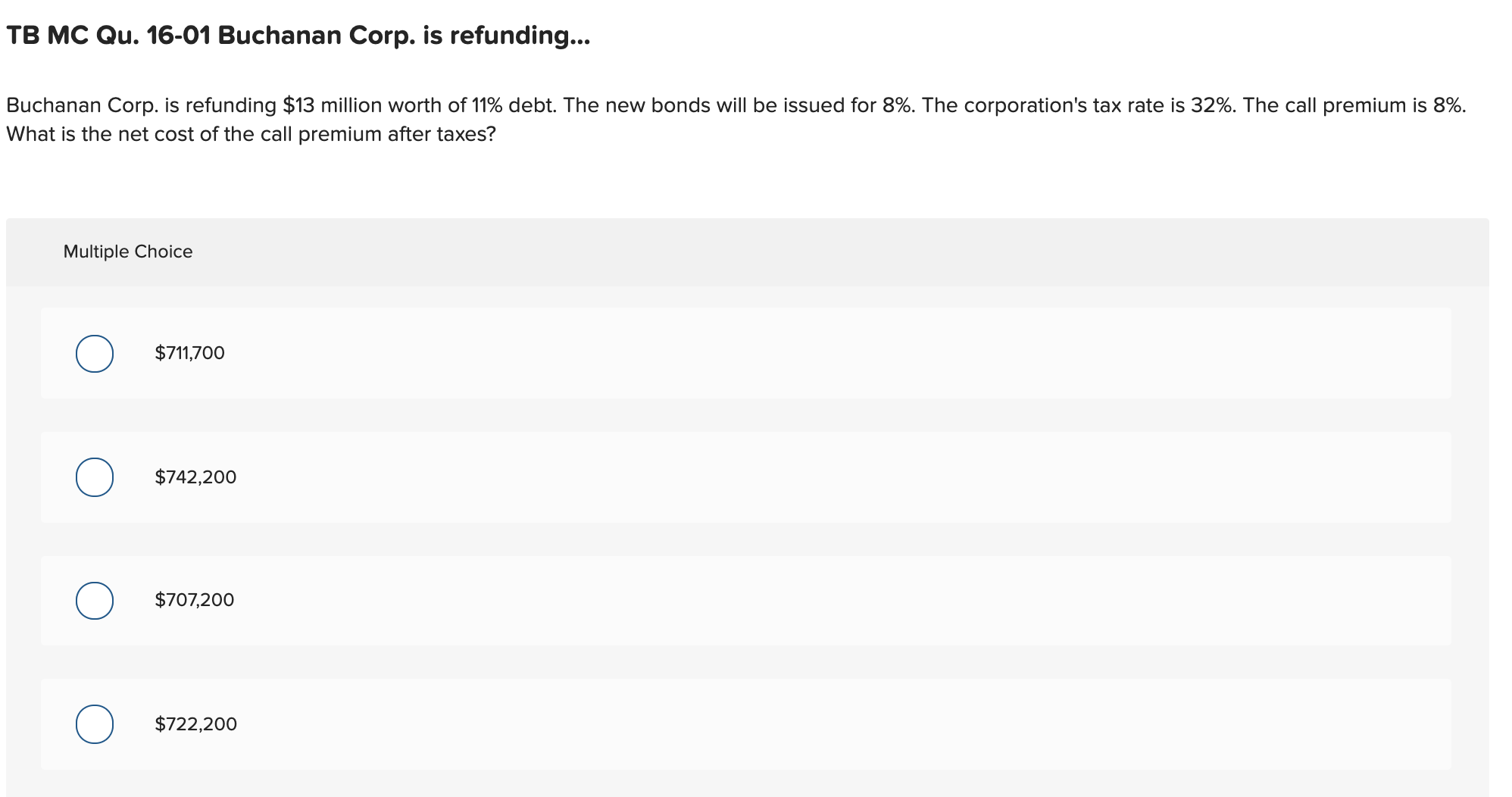Select the $707,200 radio button
Screen dimensions: 1512x797
(94, 601)
